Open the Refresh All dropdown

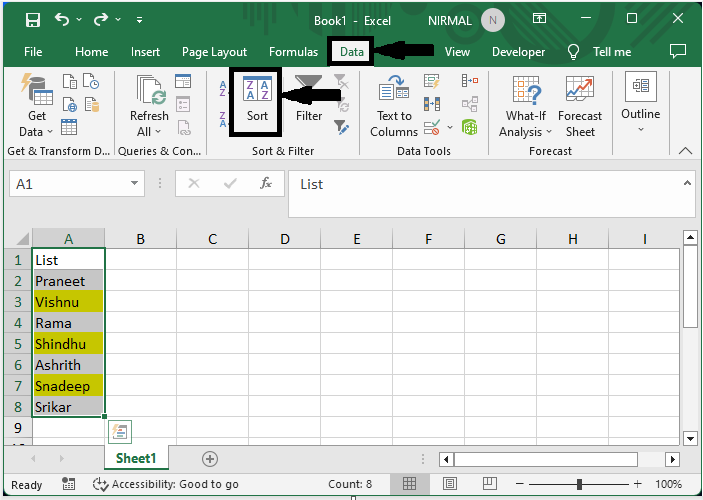[x=149, y=106]
